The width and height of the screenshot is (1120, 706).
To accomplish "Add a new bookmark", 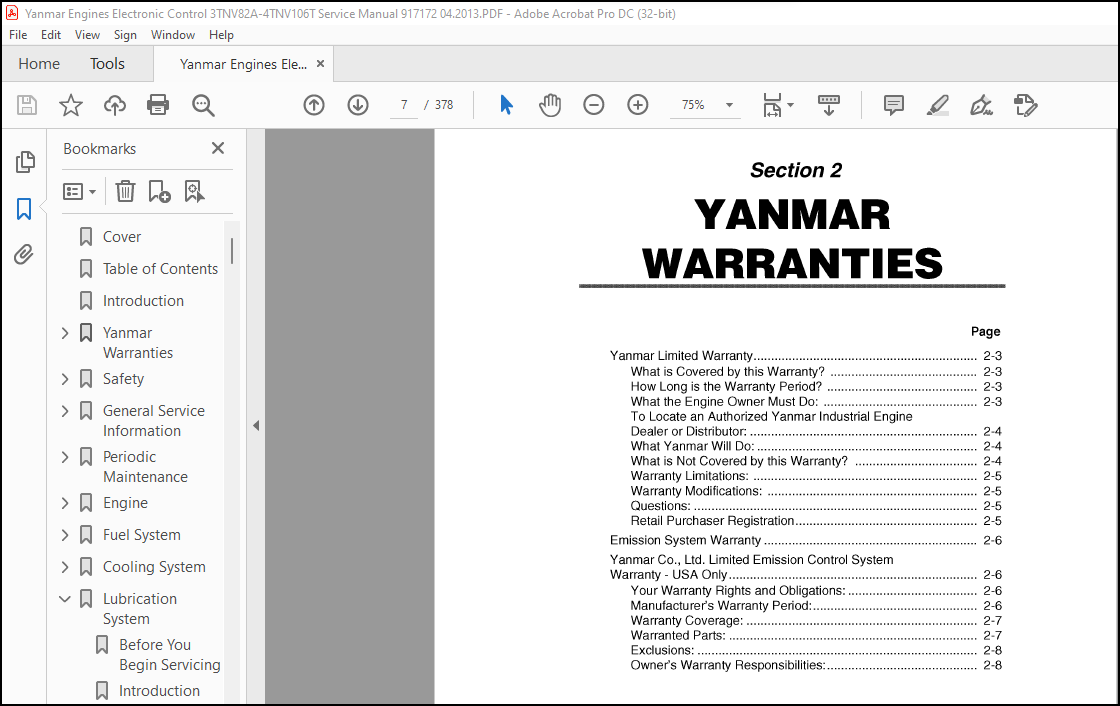I will click(x=159, y=192).
